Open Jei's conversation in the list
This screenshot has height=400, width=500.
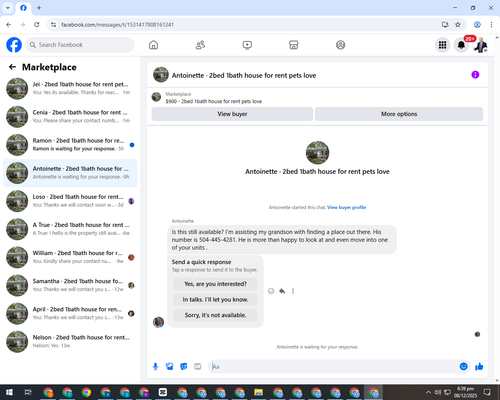coord(70,88)
